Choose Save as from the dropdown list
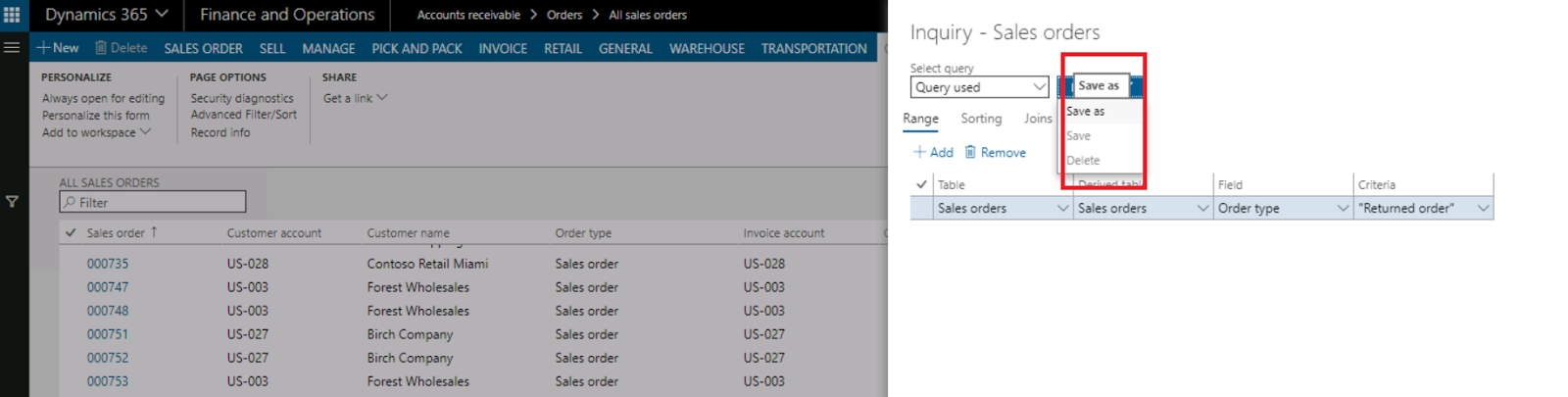The width and height of the screenshot is (1568, 397). point(1086,111)
